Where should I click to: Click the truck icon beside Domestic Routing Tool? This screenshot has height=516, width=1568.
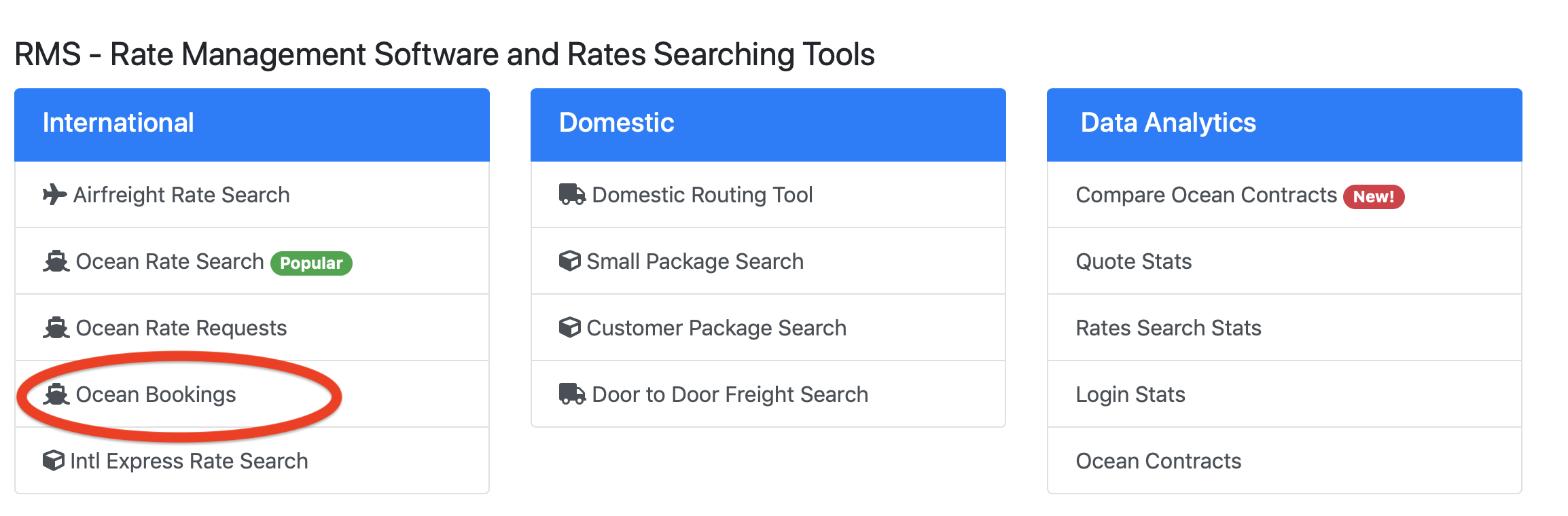(572, 195)
